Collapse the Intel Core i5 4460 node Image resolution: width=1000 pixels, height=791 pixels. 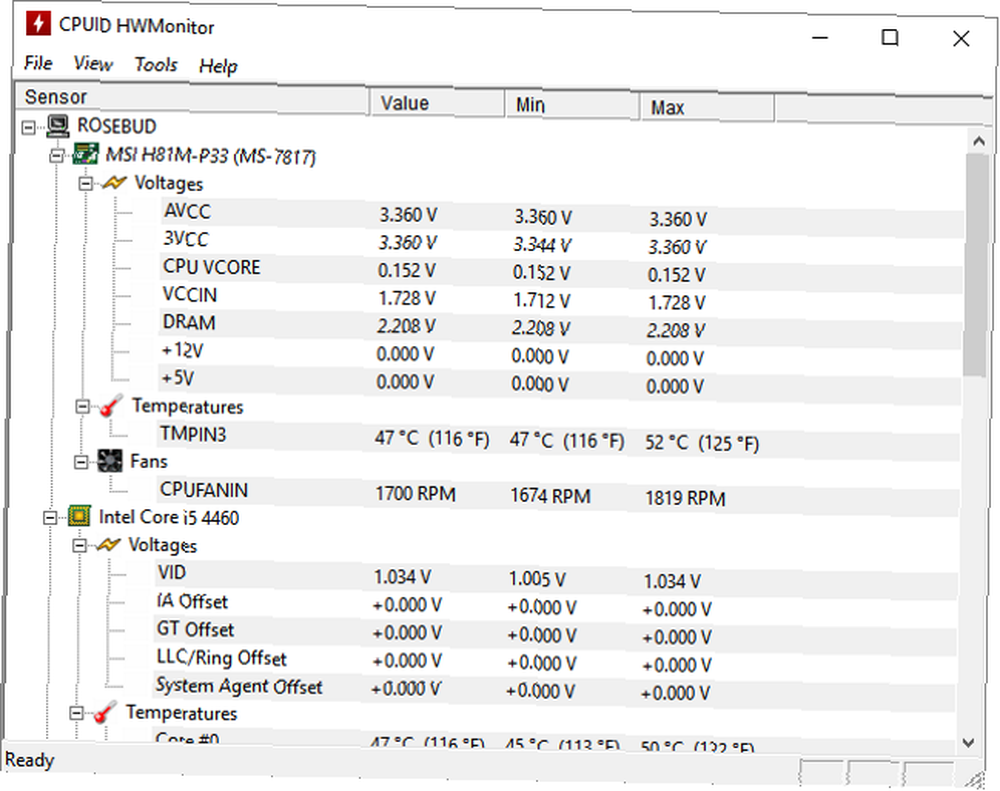[x=50, y=517]
